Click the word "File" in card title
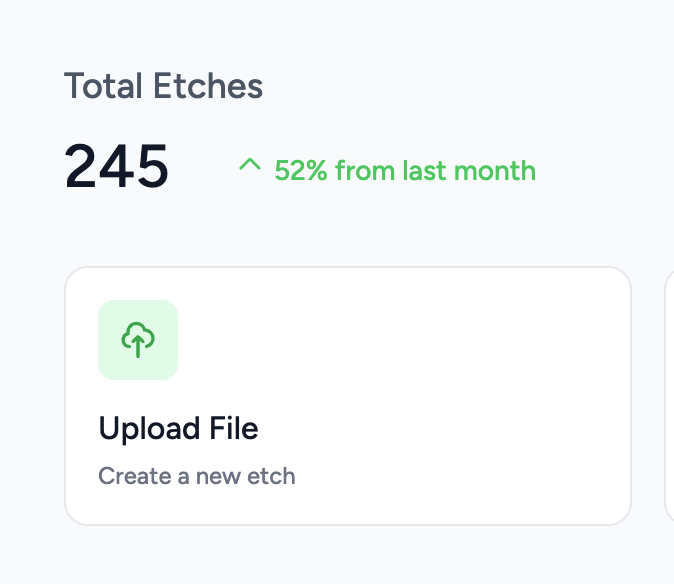This screenshot has width=674, height=584. tap(234, 429)
